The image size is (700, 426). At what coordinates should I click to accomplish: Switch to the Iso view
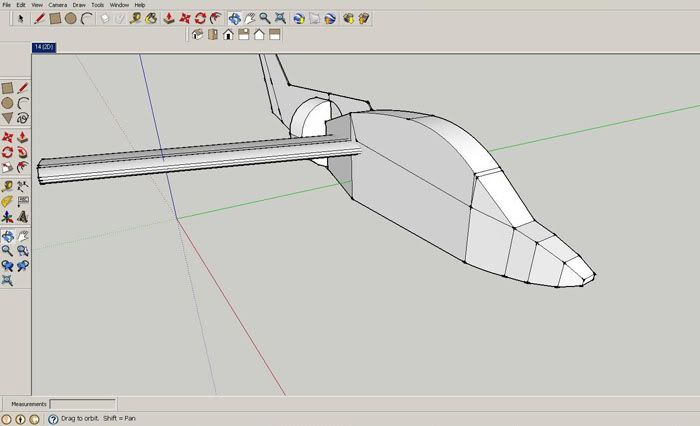click(197, 34)
